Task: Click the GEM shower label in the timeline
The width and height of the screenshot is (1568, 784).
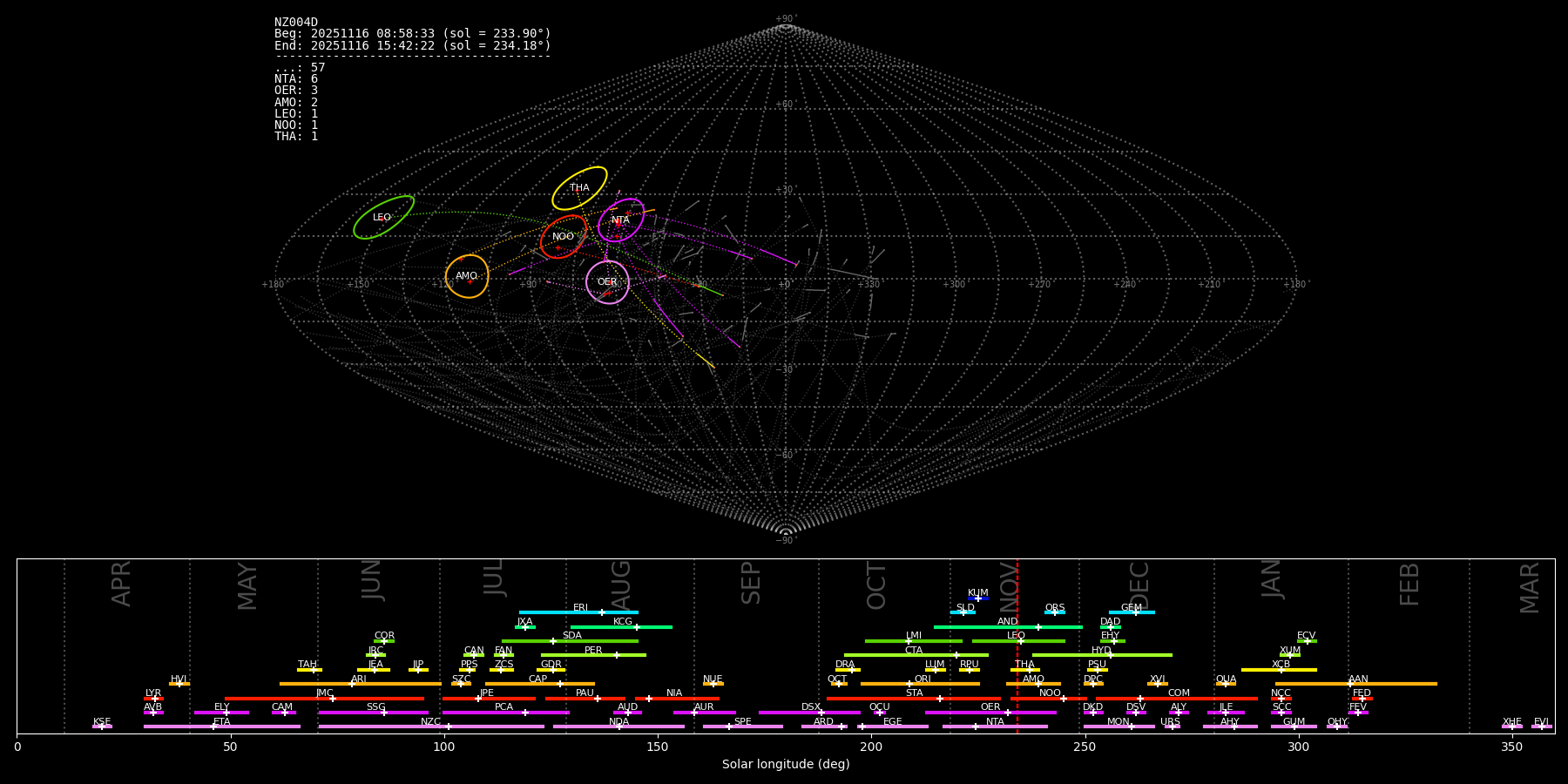Action: tap(1132, 608)
